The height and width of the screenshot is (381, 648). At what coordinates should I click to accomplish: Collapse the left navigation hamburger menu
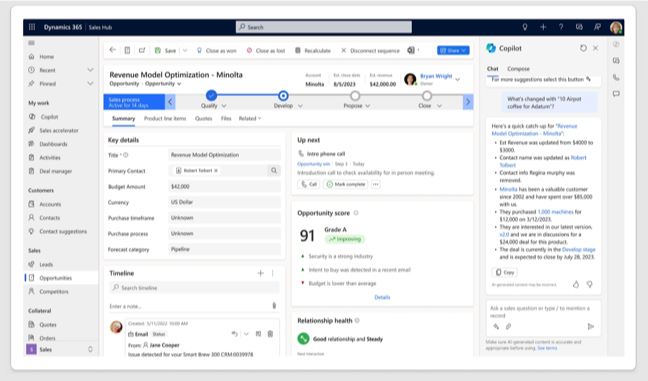click(x=31, y=43)
